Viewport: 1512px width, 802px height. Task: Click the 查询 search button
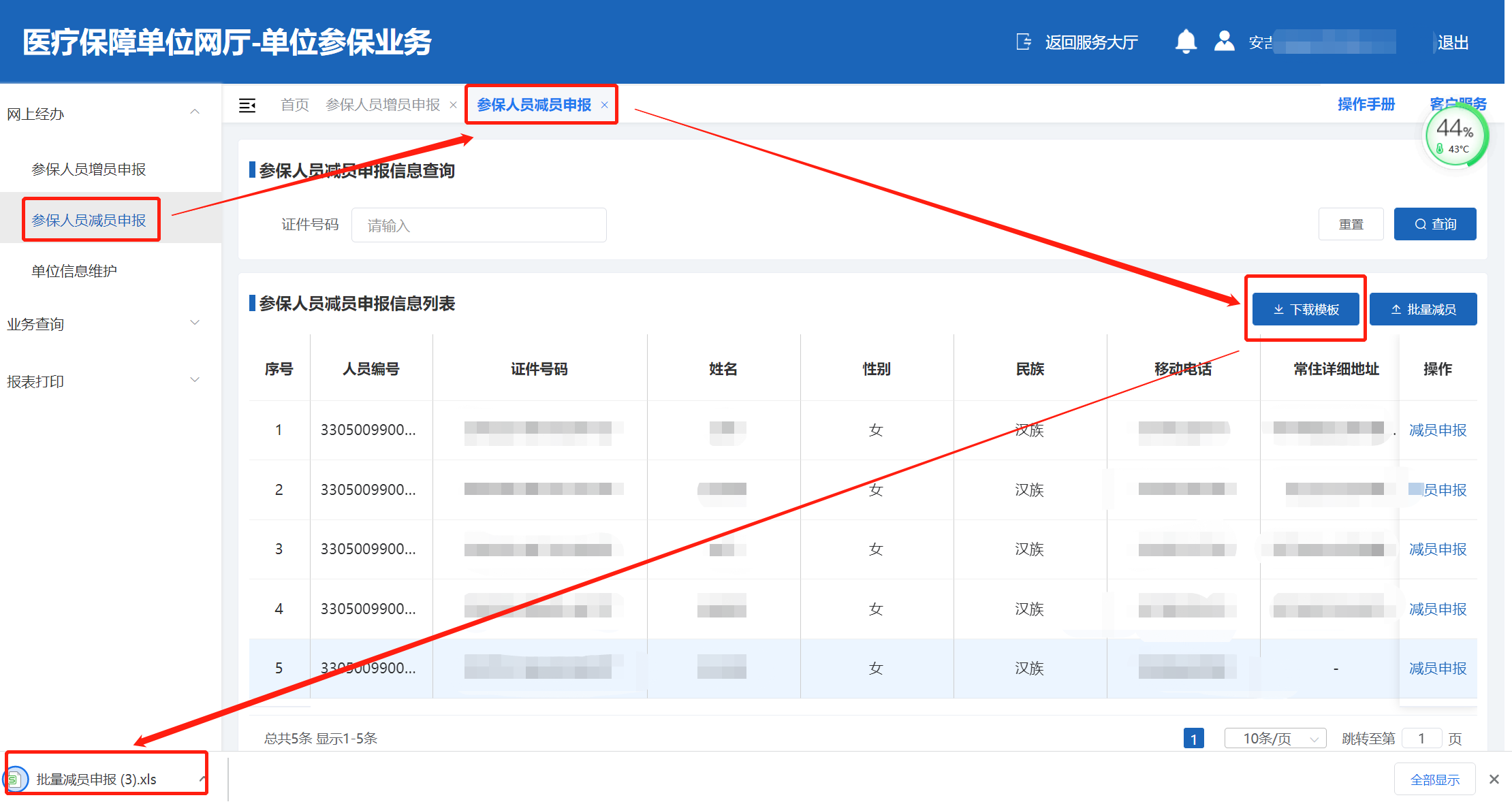(1435, 224)
